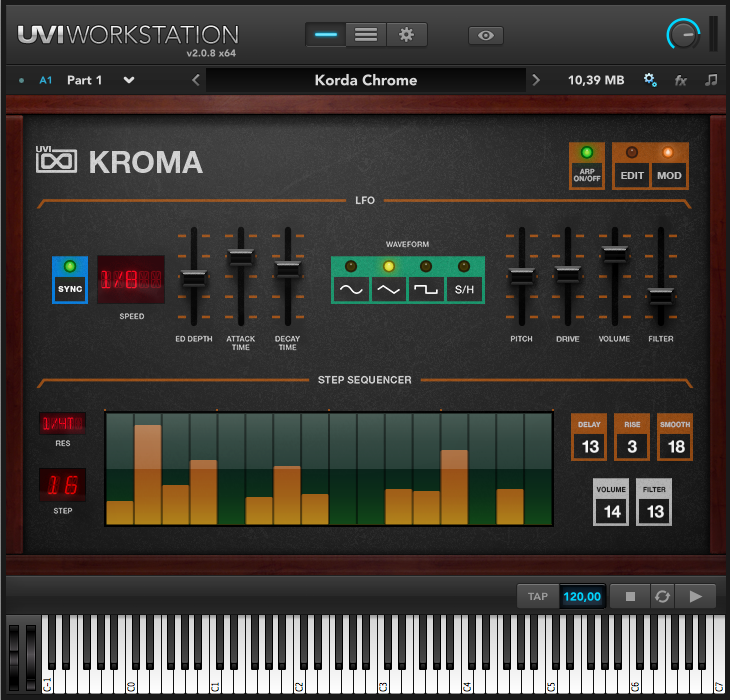
Task: Open the arpeggiator music note page
Action: 711,80
